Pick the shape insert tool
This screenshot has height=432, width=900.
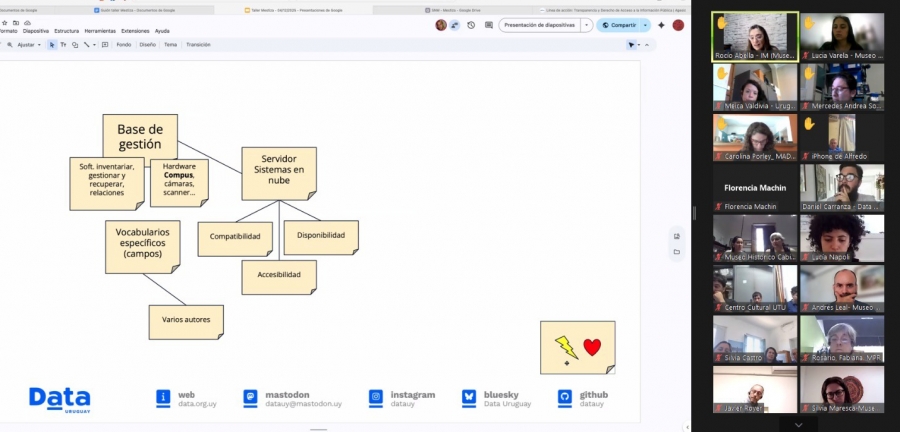(75, 45)
